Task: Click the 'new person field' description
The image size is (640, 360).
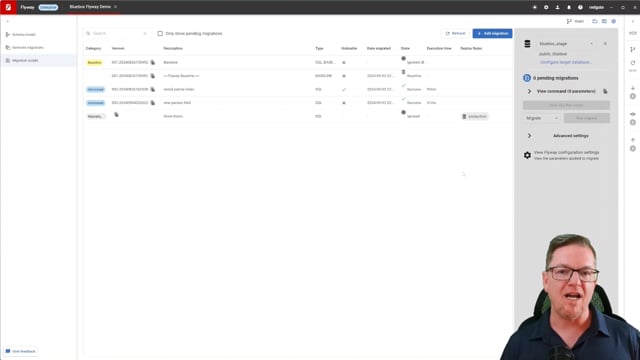Action: coord(177,103)
